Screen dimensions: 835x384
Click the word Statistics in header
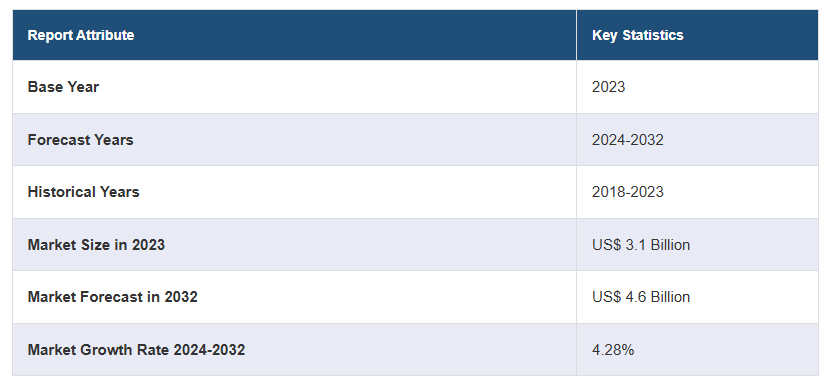point(653,35)
